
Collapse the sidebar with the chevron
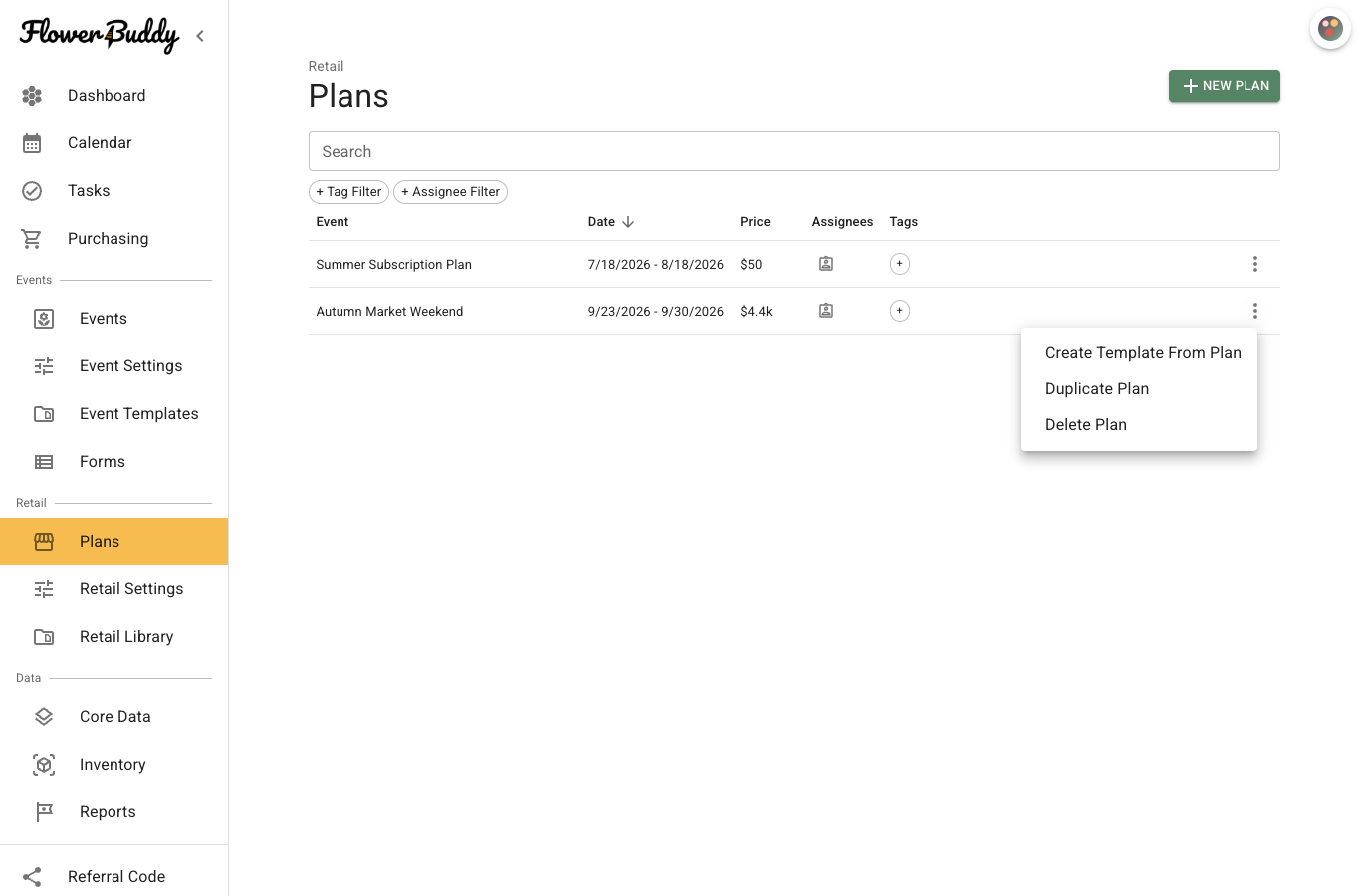pos(200,36)
